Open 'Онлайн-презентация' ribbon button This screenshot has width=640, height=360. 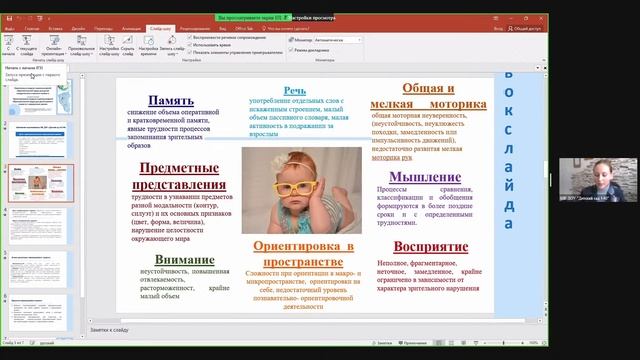tap(54, 45)
